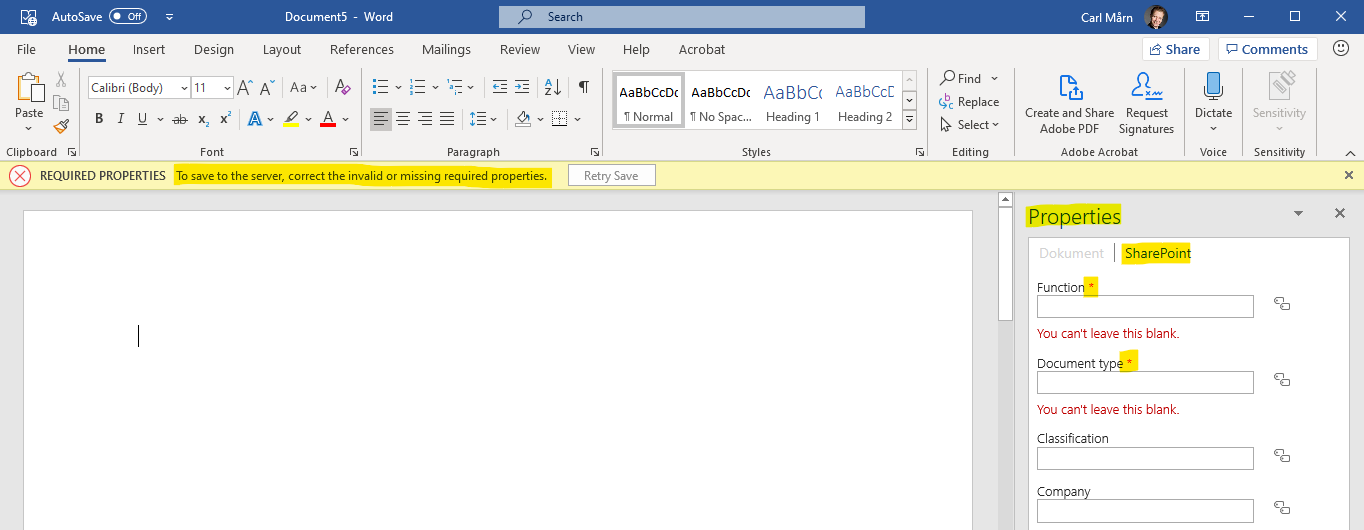The image size is (1364, 530).
Task: Apply Bold formatting
Action: pos(99,119)
